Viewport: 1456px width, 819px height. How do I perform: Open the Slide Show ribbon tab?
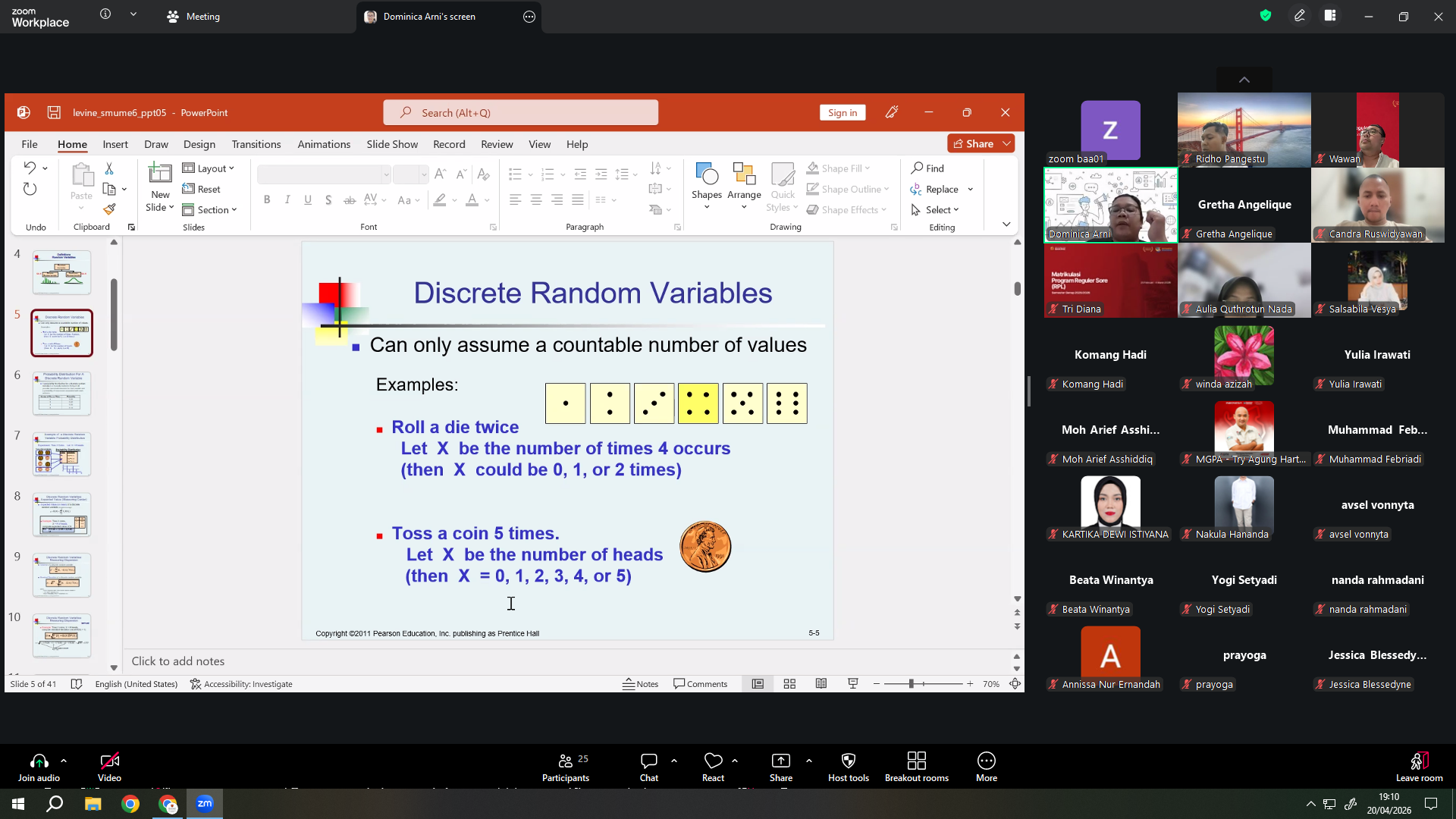tap(392, 144)
